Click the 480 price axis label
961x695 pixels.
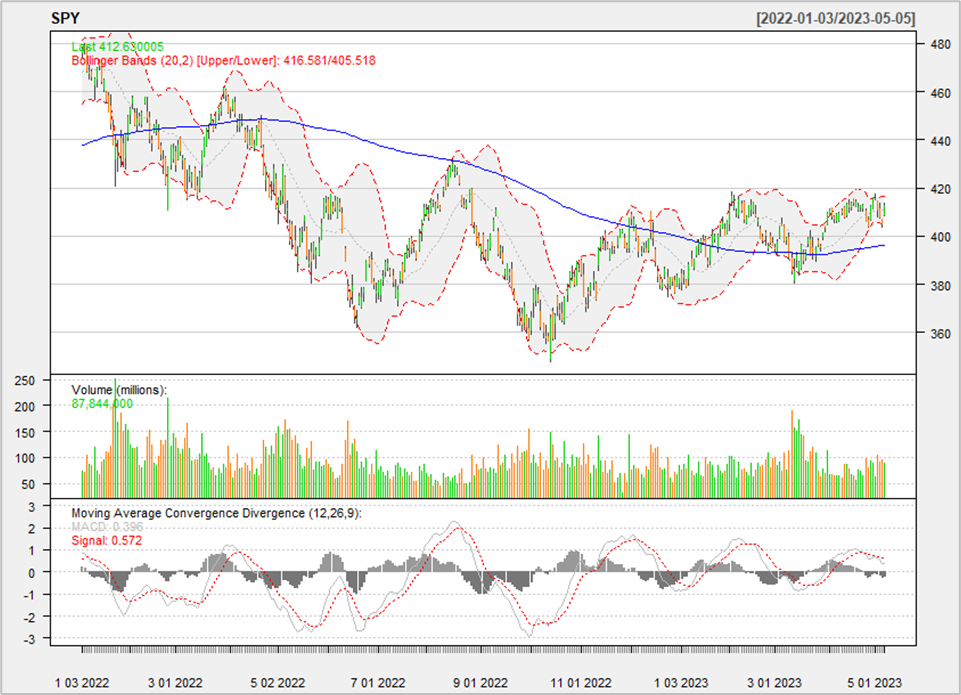tap(941, 44)
